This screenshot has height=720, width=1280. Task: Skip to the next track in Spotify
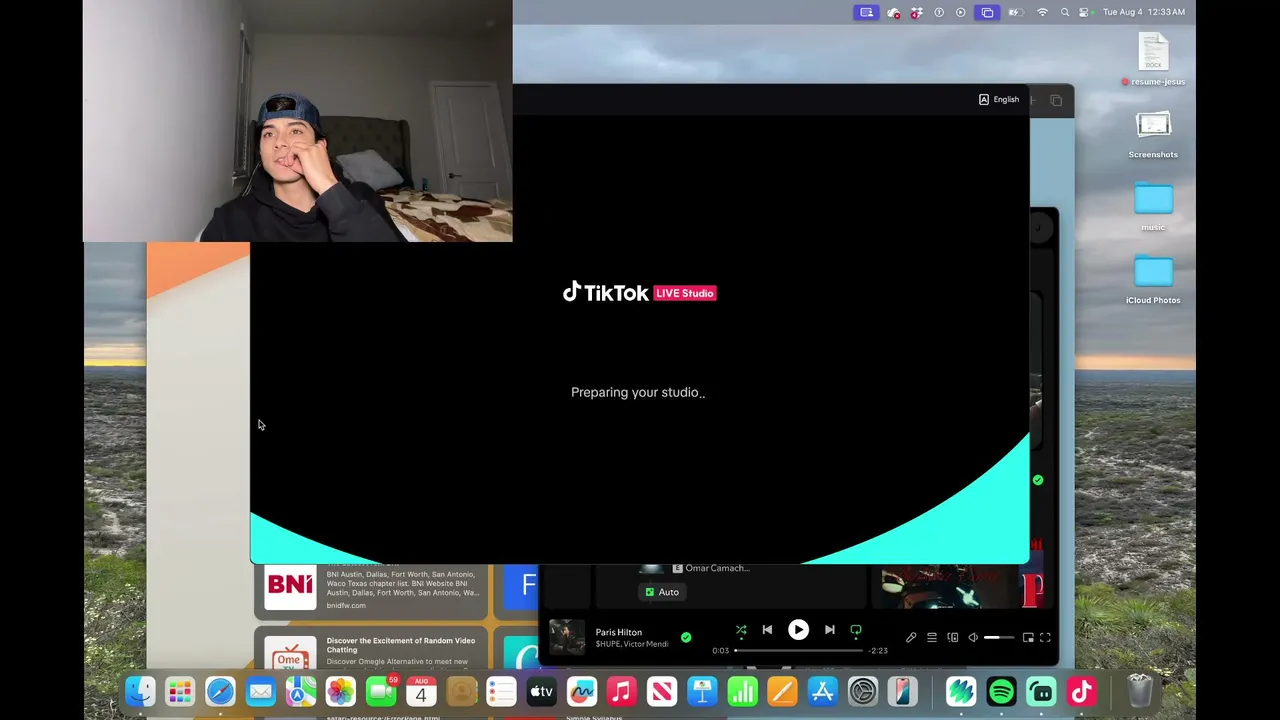829,630
